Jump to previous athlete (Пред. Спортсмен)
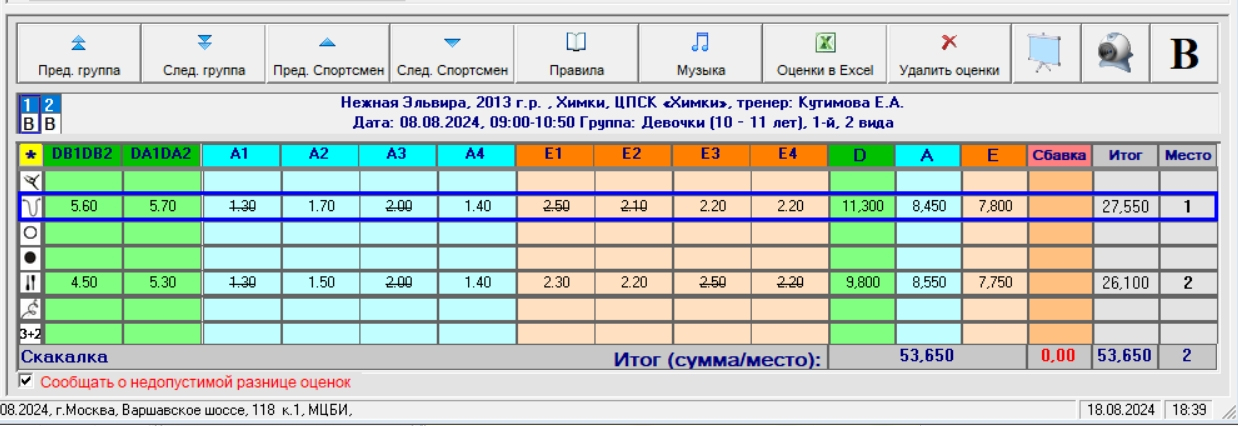The width and height of the screenshot is (1238, 426). (x=327, y=54)
